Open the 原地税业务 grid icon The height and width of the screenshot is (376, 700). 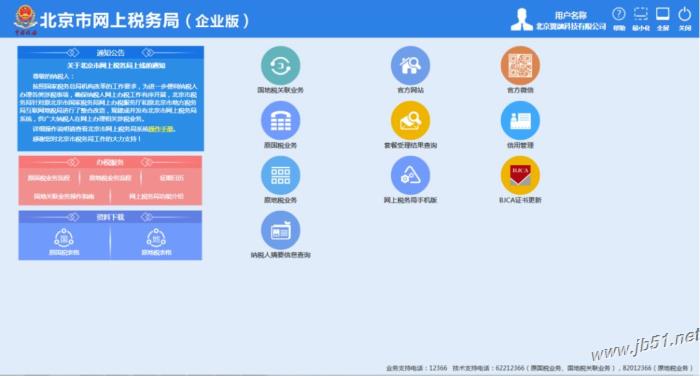(x=280, y=175)
